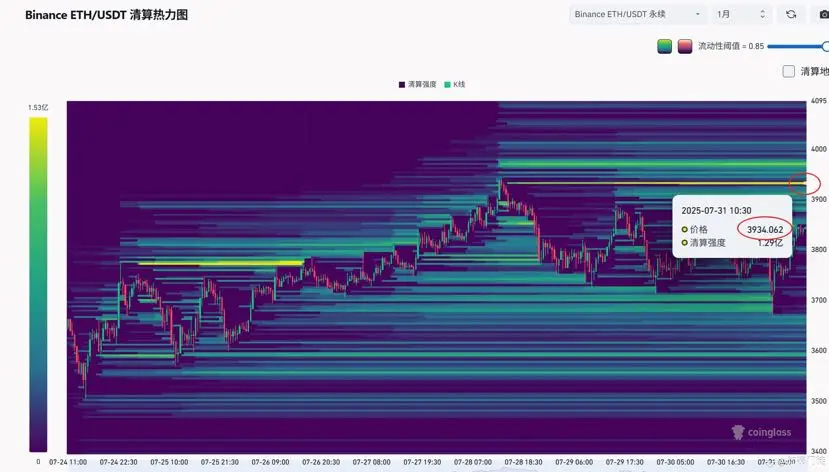Click the 3934.062 price value in tooltip
Viewport: 829px width, 472px height.
pos(765,229)
